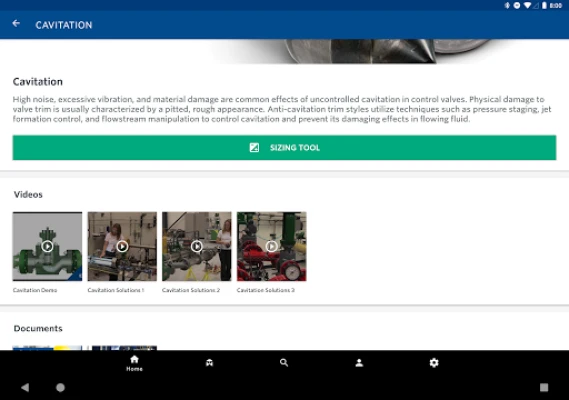Click the Sizing Tool calculator icon
The width and height of the screenshot is (569, 400).
[x=254, y=147]
